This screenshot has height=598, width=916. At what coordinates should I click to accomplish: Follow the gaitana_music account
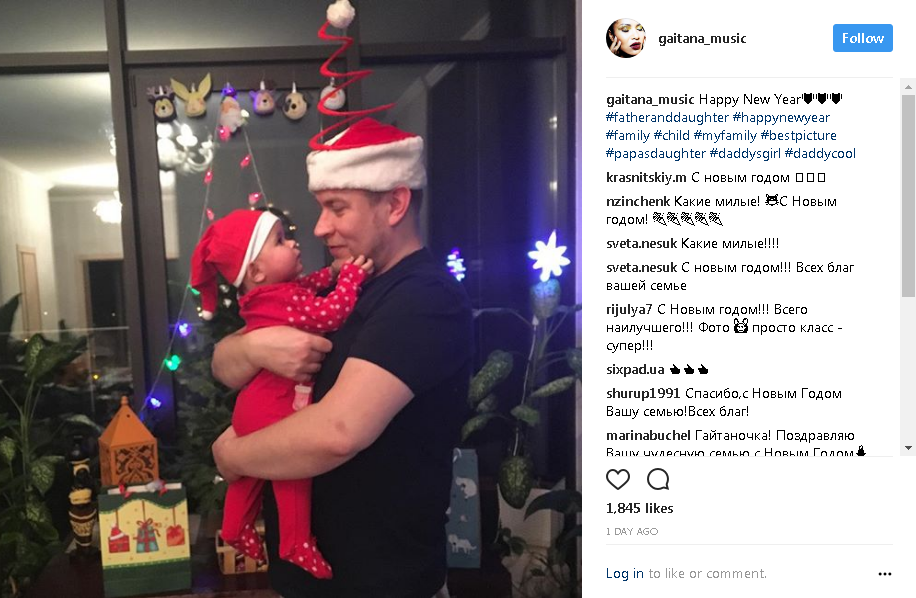click(862, 38)
